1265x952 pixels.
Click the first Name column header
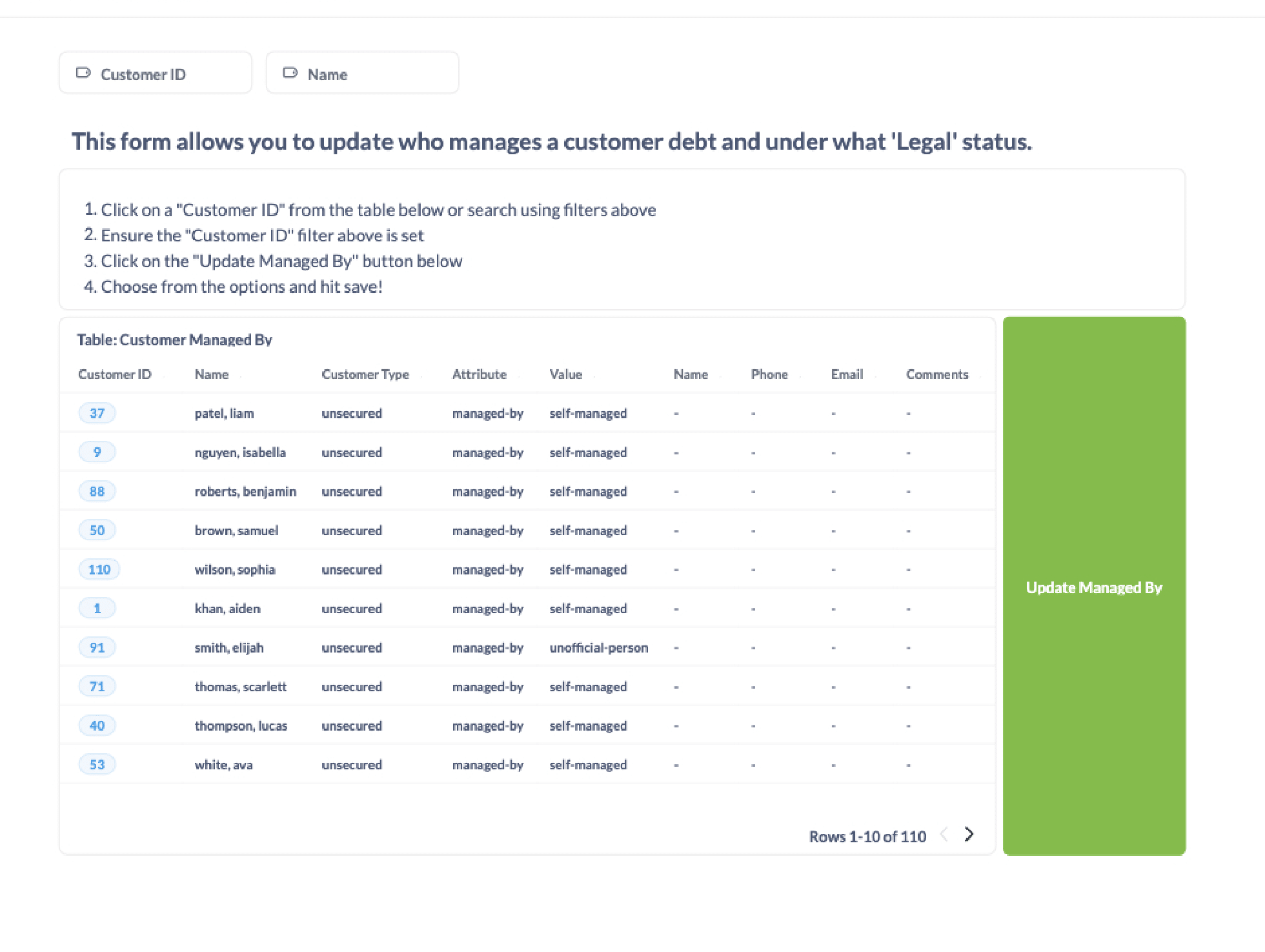[x=212, y=374]
